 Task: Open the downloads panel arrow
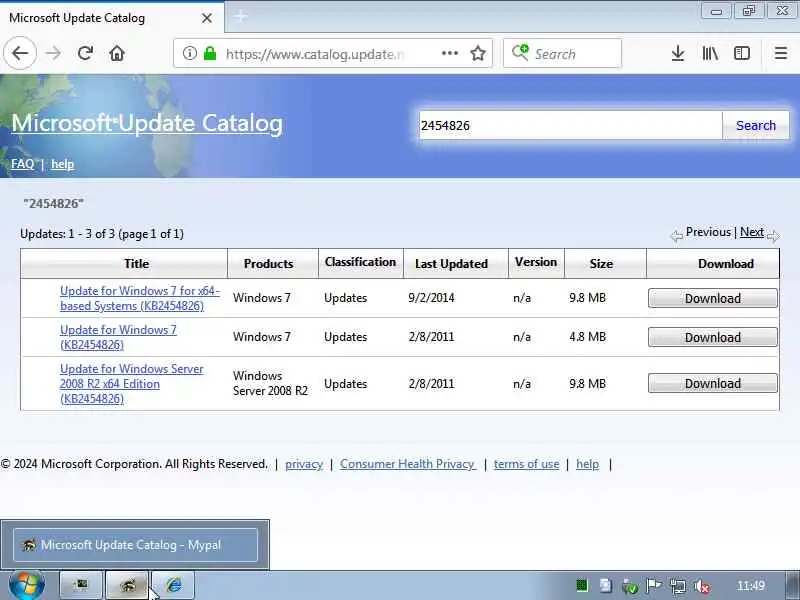click(678, 53)
